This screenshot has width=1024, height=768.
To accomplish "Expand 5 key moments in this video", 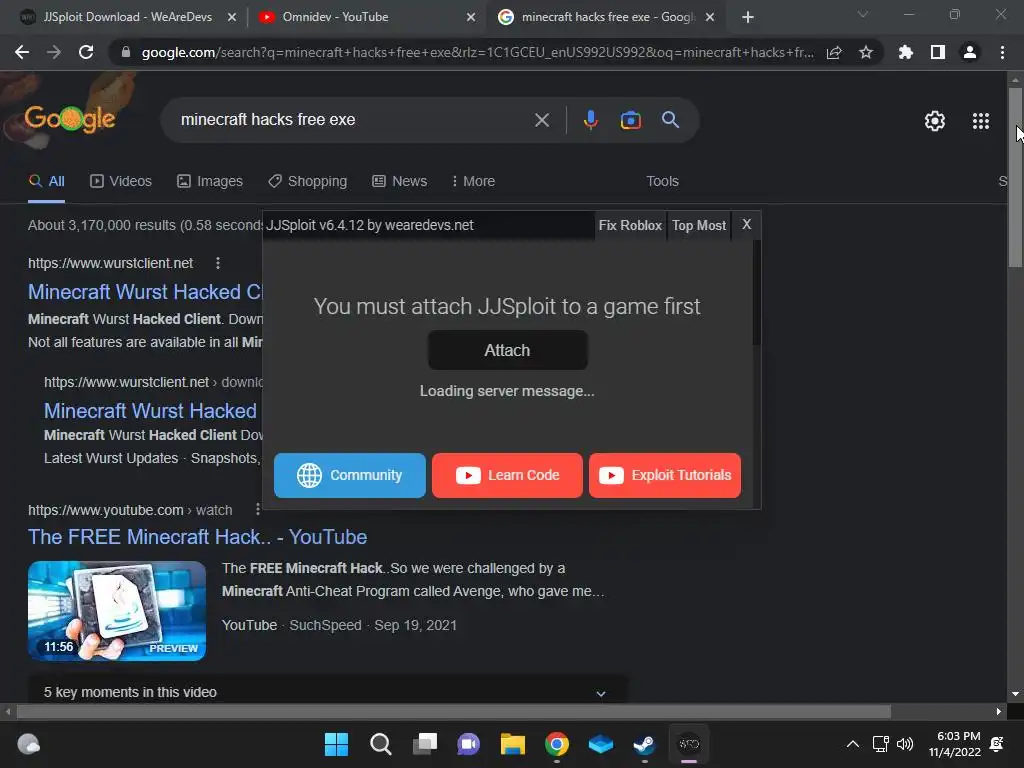I will pos(328,690).
